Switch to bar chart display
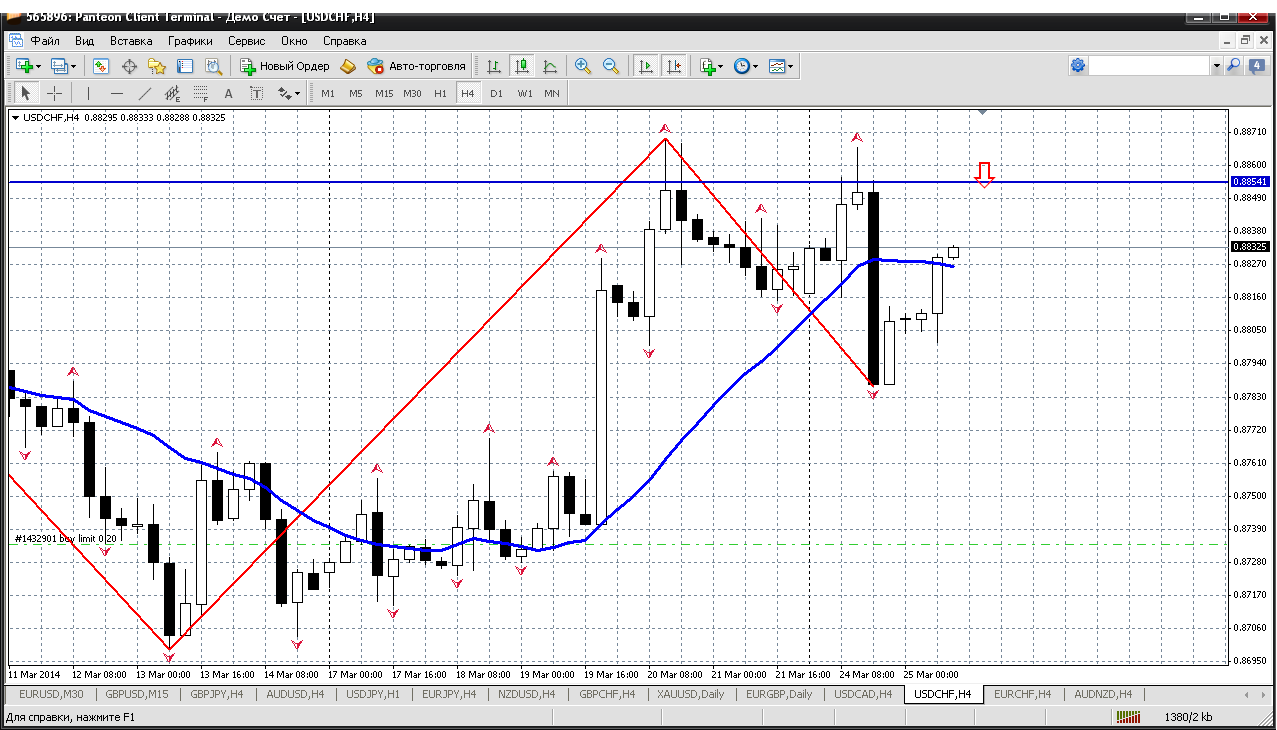The image size is (1277, 730). pos(494,66)
